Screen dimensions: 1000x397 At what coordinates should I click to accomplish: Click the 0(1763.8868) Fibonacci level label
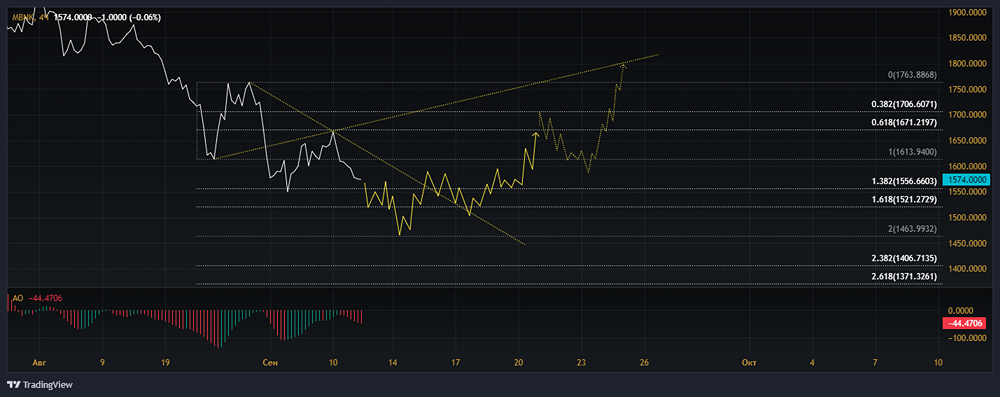913,75
